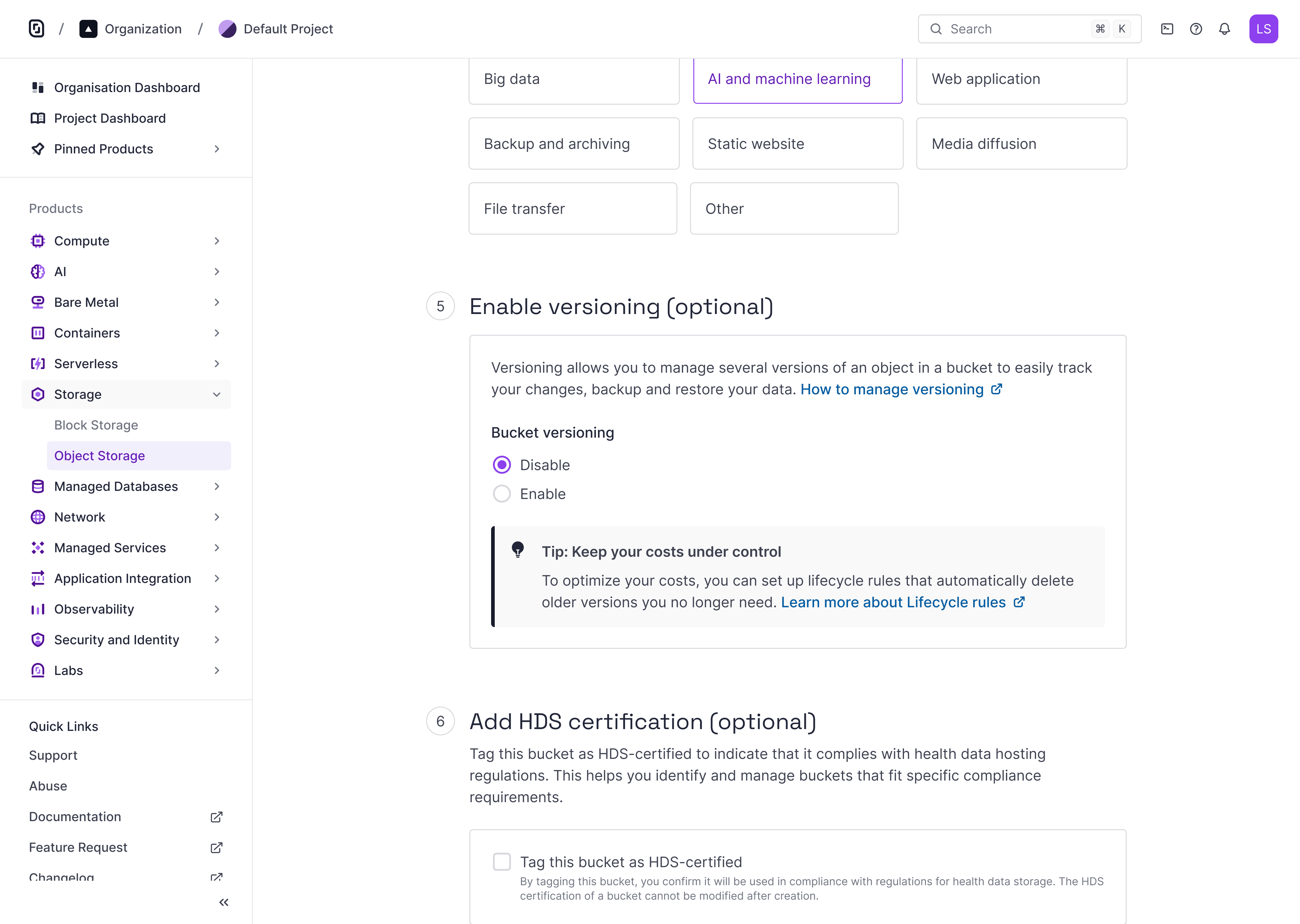Open Documentation external link icon
The image size is (1300, 924).
[216, 817]
